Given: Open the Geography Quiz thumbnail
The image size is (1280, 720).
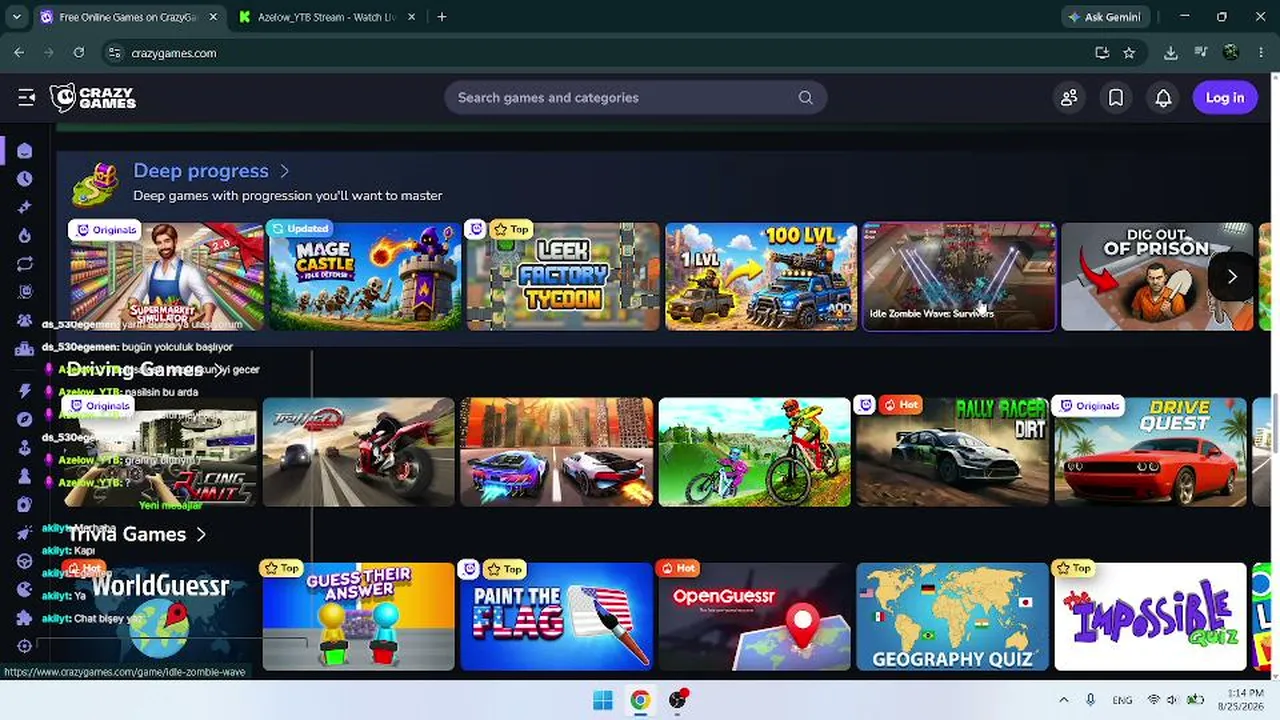Looking at the screenshot, I should [952, 617].
